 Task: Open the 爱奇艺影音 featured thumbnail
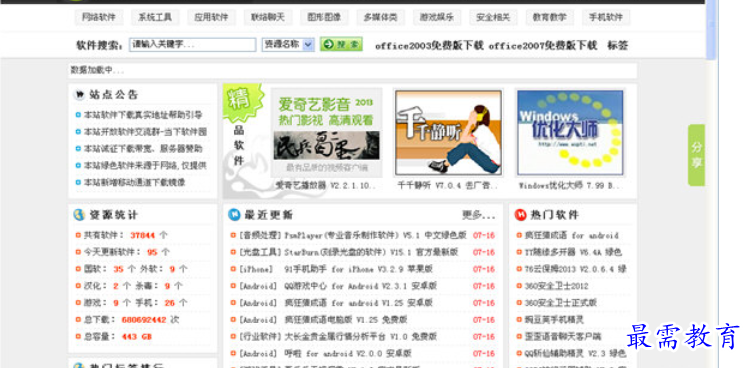(326, 132)
